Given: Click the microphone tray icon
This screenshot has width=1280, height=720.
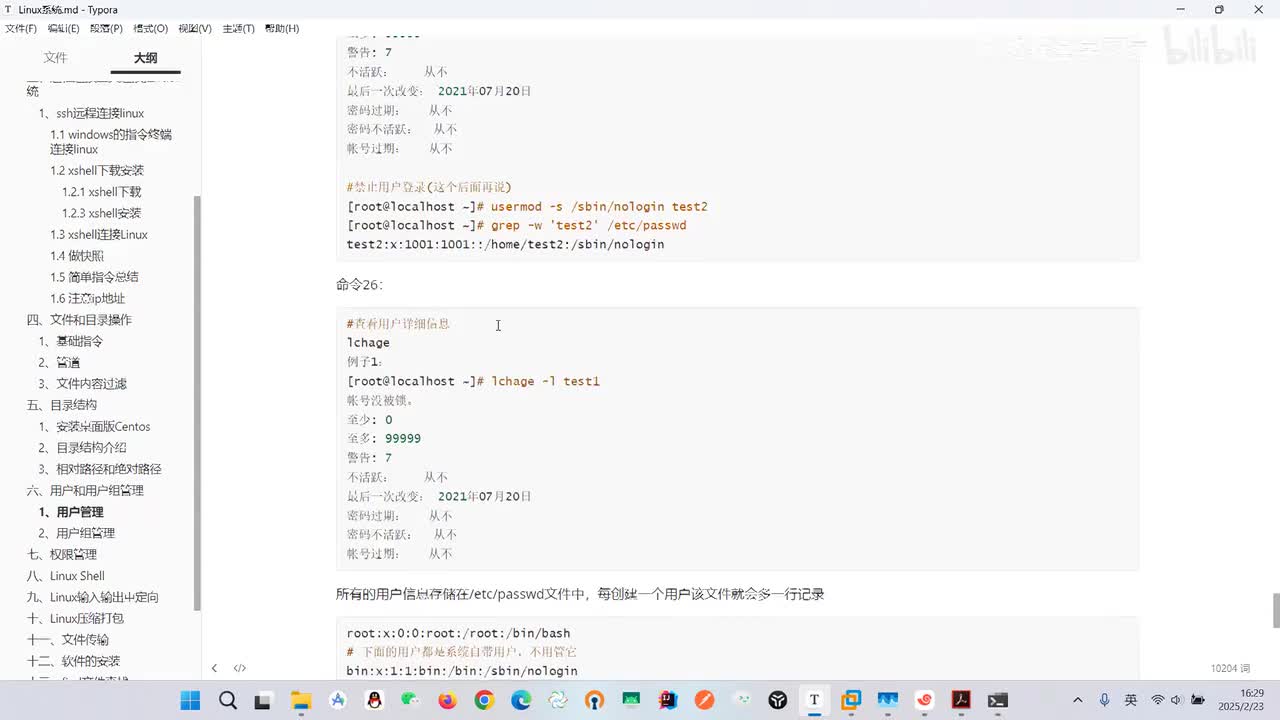Looking at the screenshot, I should tap(1104, 700).
